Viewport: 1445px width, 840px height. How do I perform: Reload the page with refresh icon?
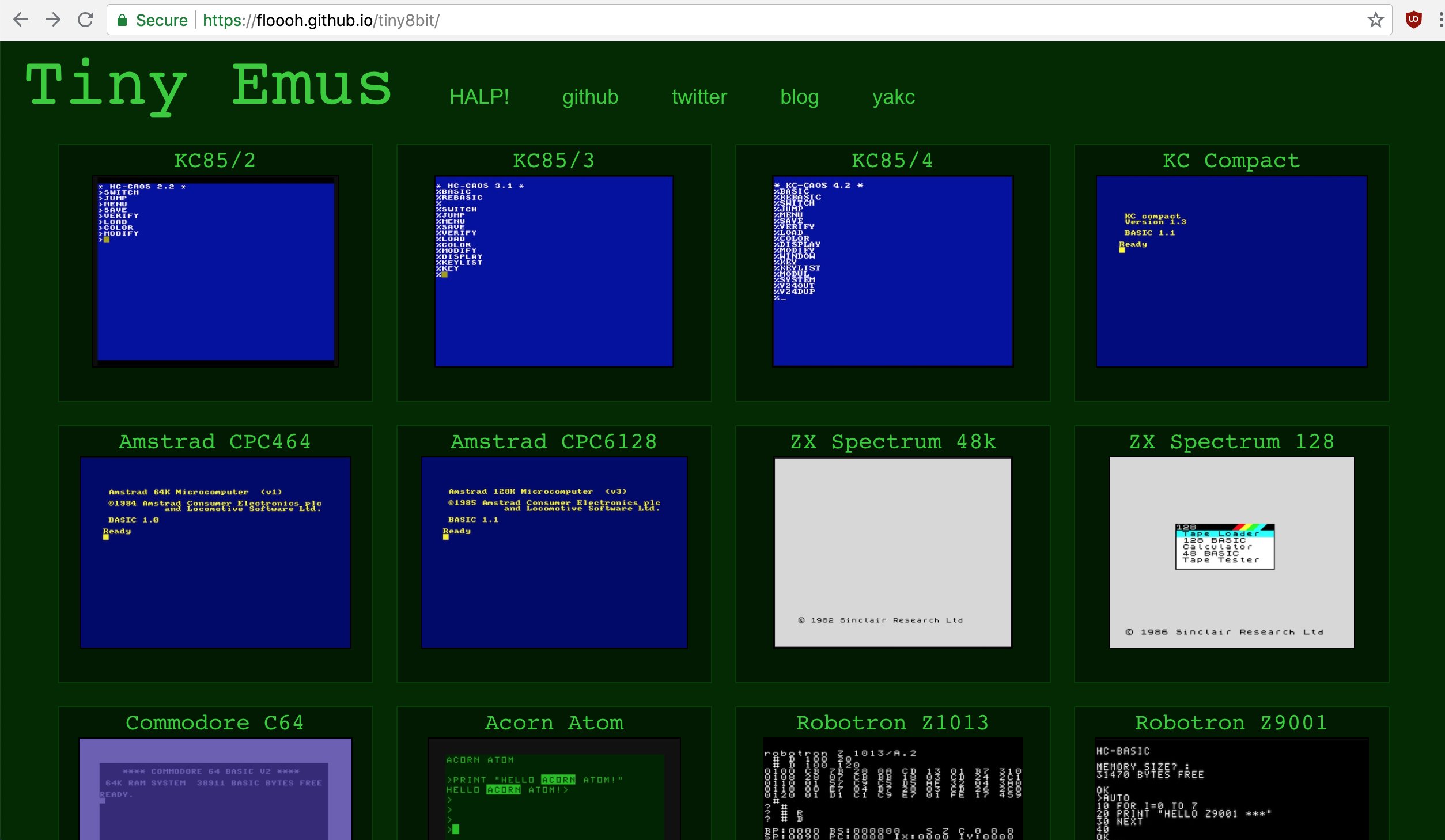pos(85,20)
